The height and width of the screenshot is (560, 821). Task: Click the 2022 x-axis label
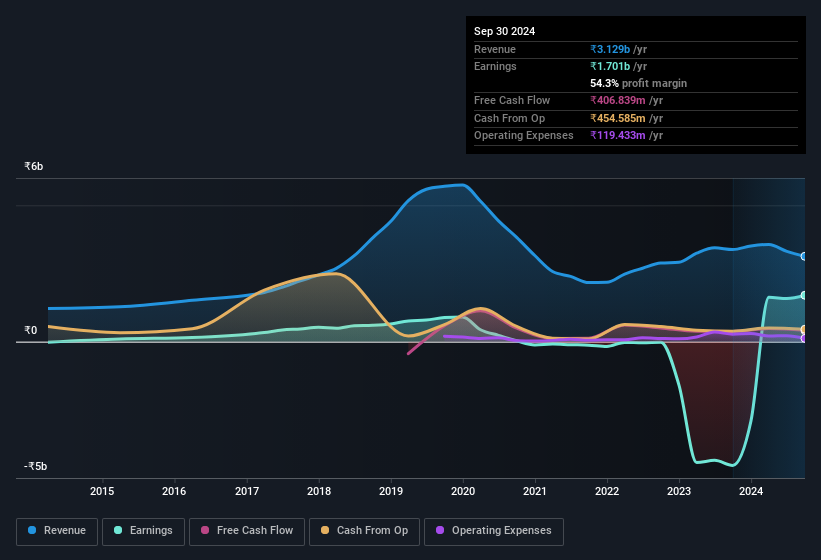pyautogui.click(x=607, y=491)
